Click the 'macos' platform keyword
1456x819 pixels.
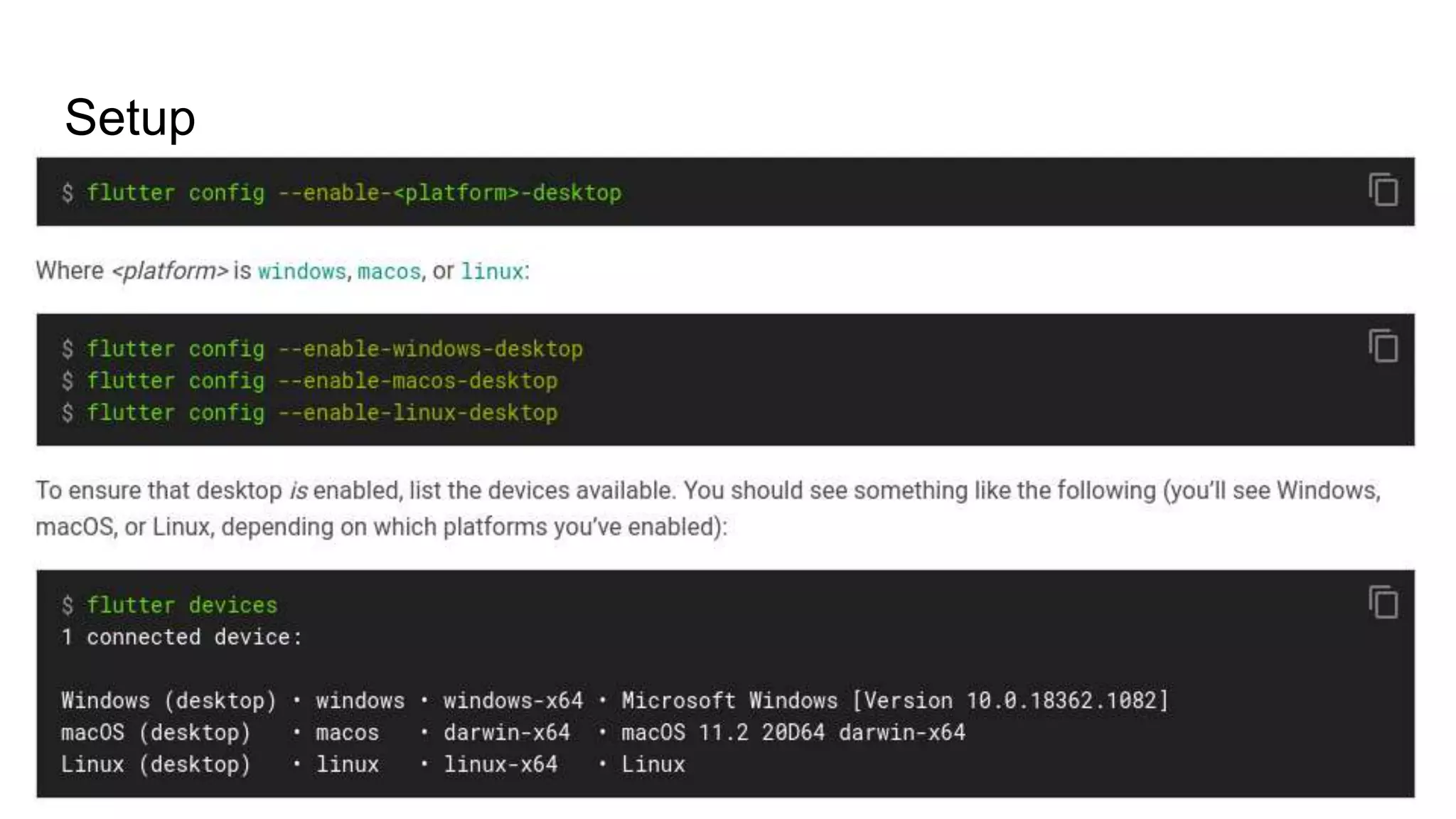pyautogui.click(x=389, y=272)
